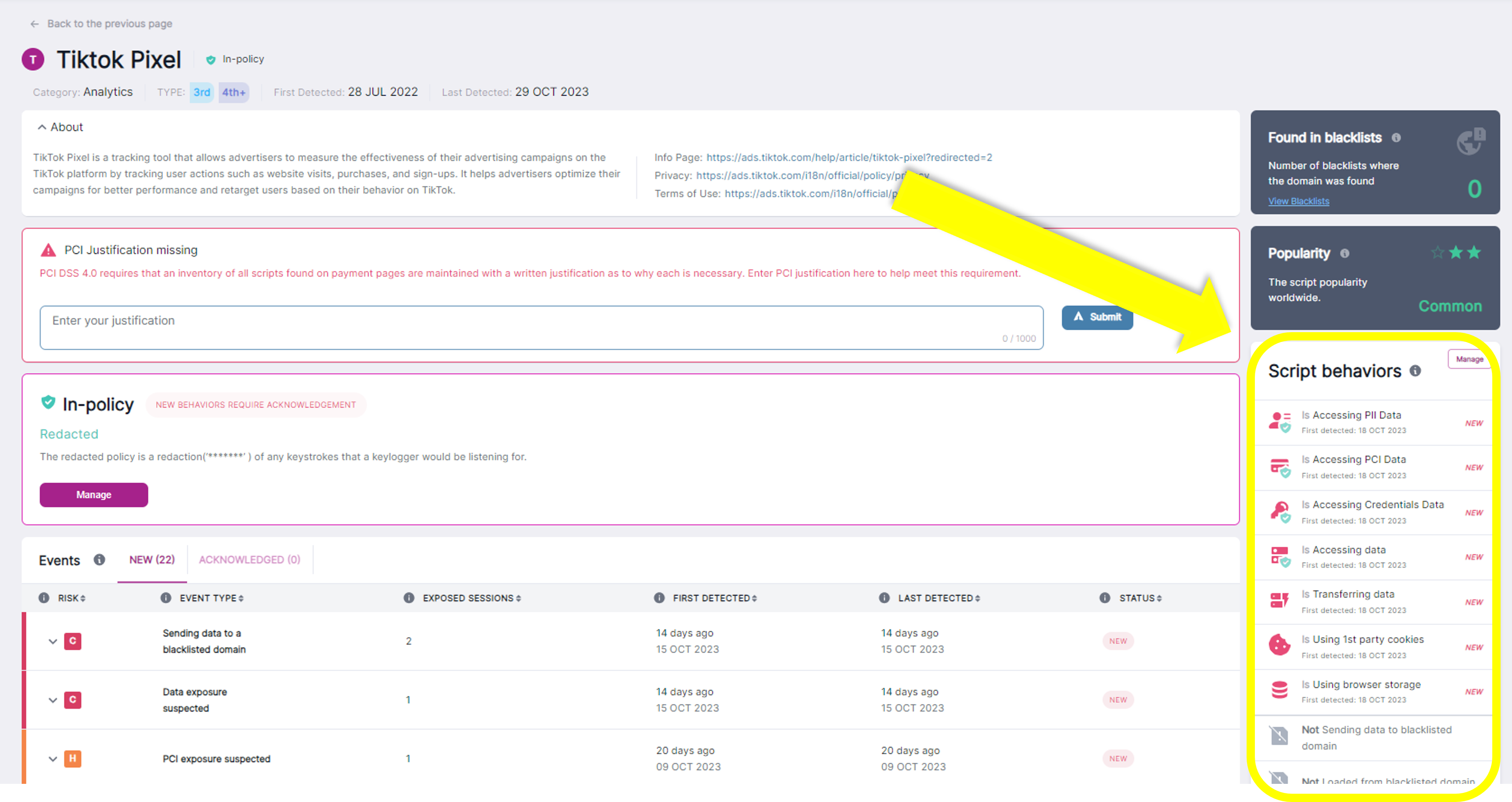Click the critical C badge on Sending data row

(73, 641)
